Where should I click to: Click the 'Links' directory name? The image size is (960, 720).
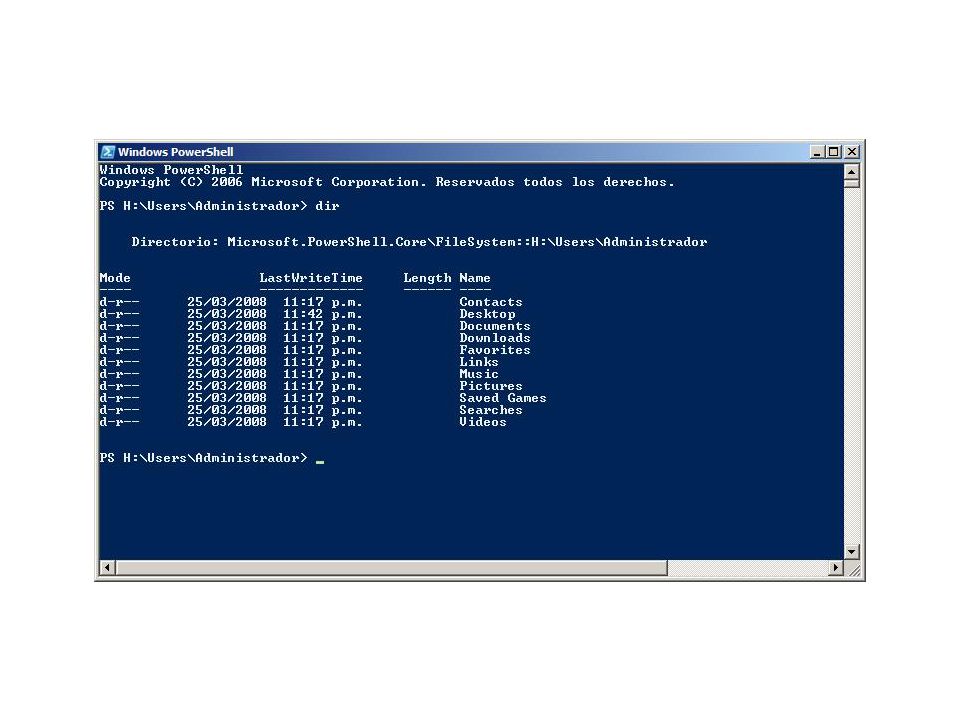tap(479, 362)
